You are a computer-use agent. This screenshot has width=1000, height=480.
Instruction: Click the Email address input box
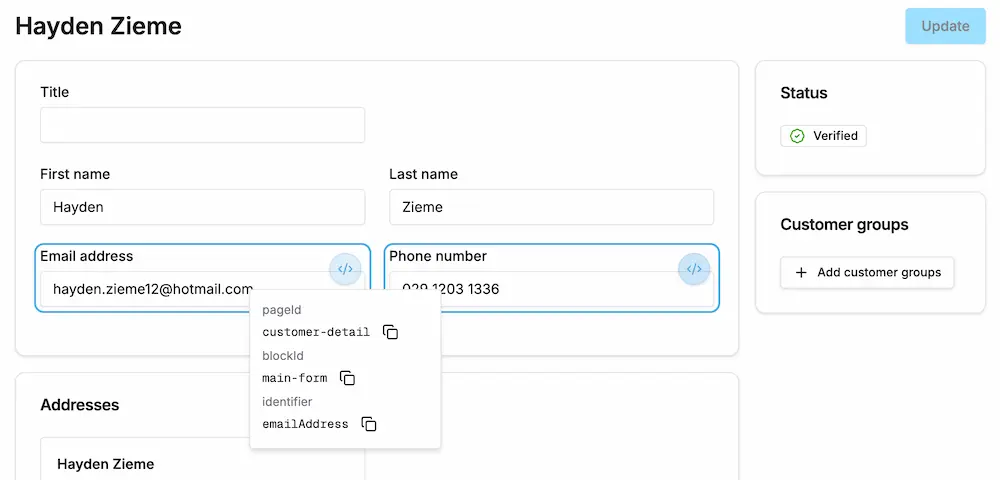coord(150,289)
